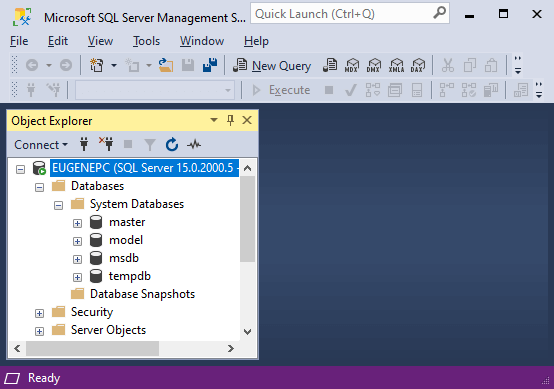Collapse the System Databases folder

pos(59,205)
